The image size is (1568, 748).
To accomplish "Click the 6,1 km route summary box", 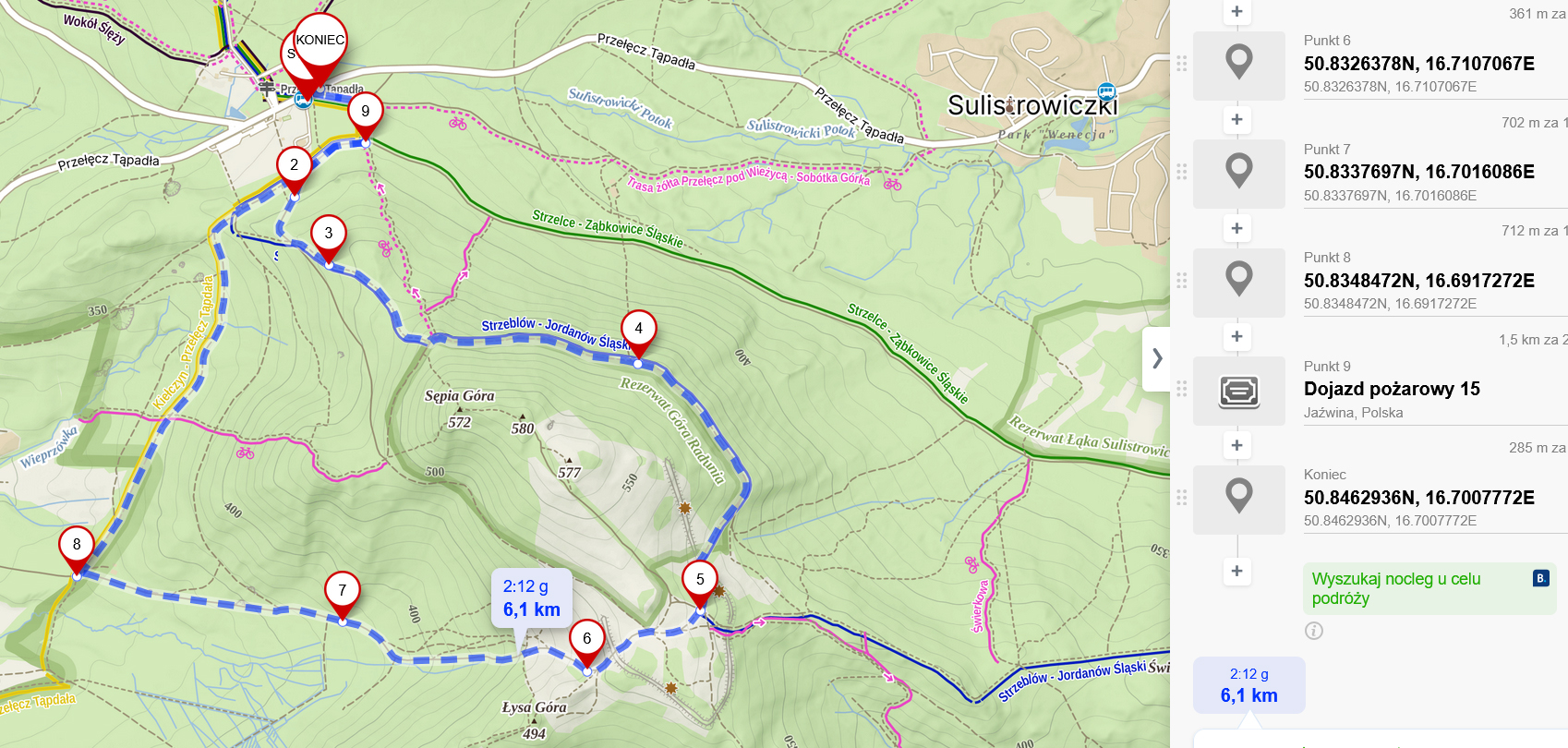I will tap(1248, 685).
